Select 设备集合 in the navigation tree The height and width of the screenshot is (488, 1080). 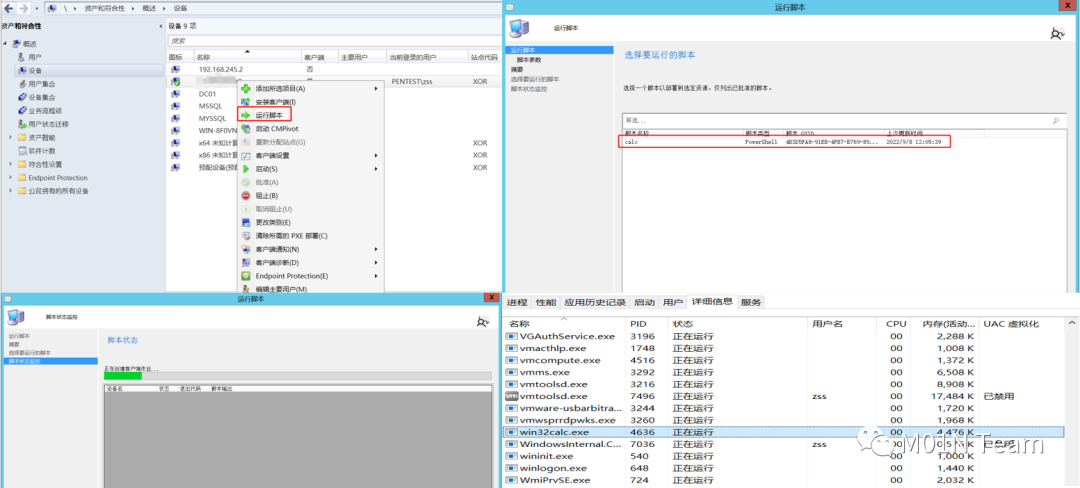tap(41, 97)
